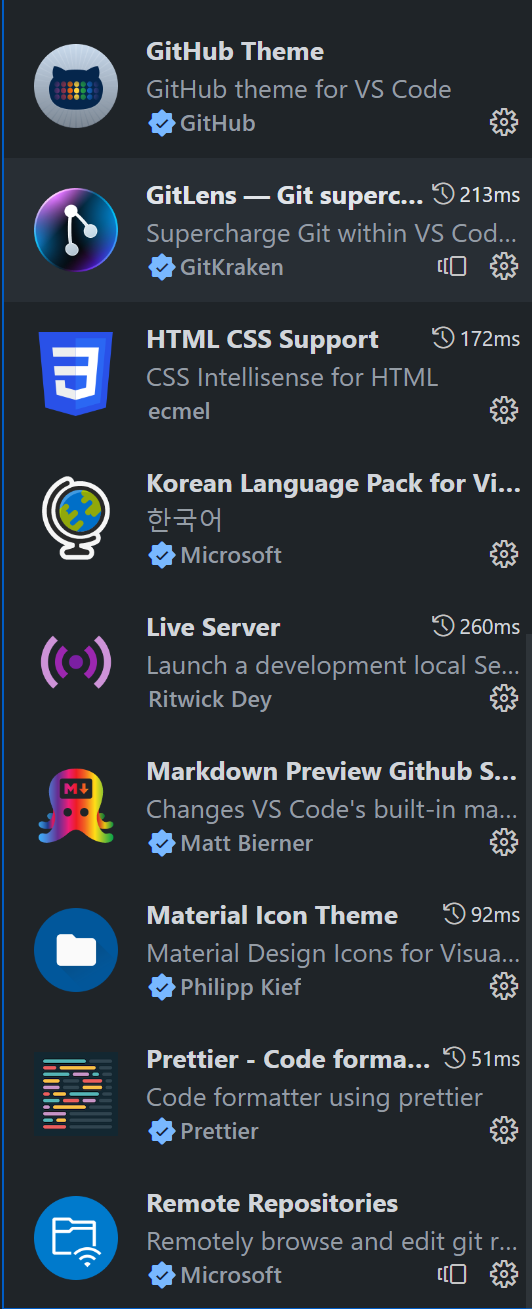The height and width of the screenshot is (1309, 532).
Task: Select the HTML CSS Support title
Action: [x=263, y=340]
